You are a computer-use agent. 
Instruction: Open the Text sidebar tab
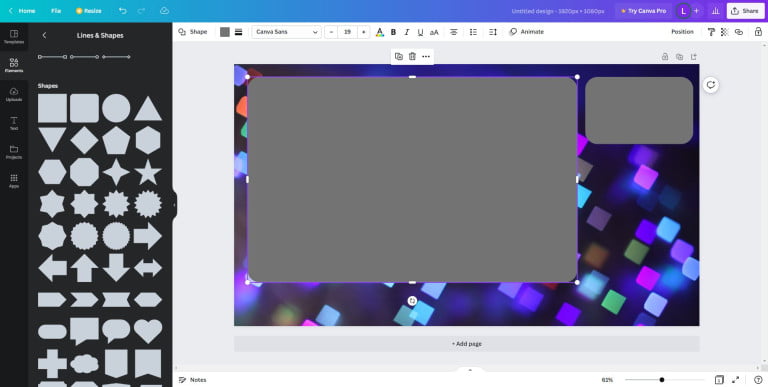pyautogui.click(x=14, y=123)
